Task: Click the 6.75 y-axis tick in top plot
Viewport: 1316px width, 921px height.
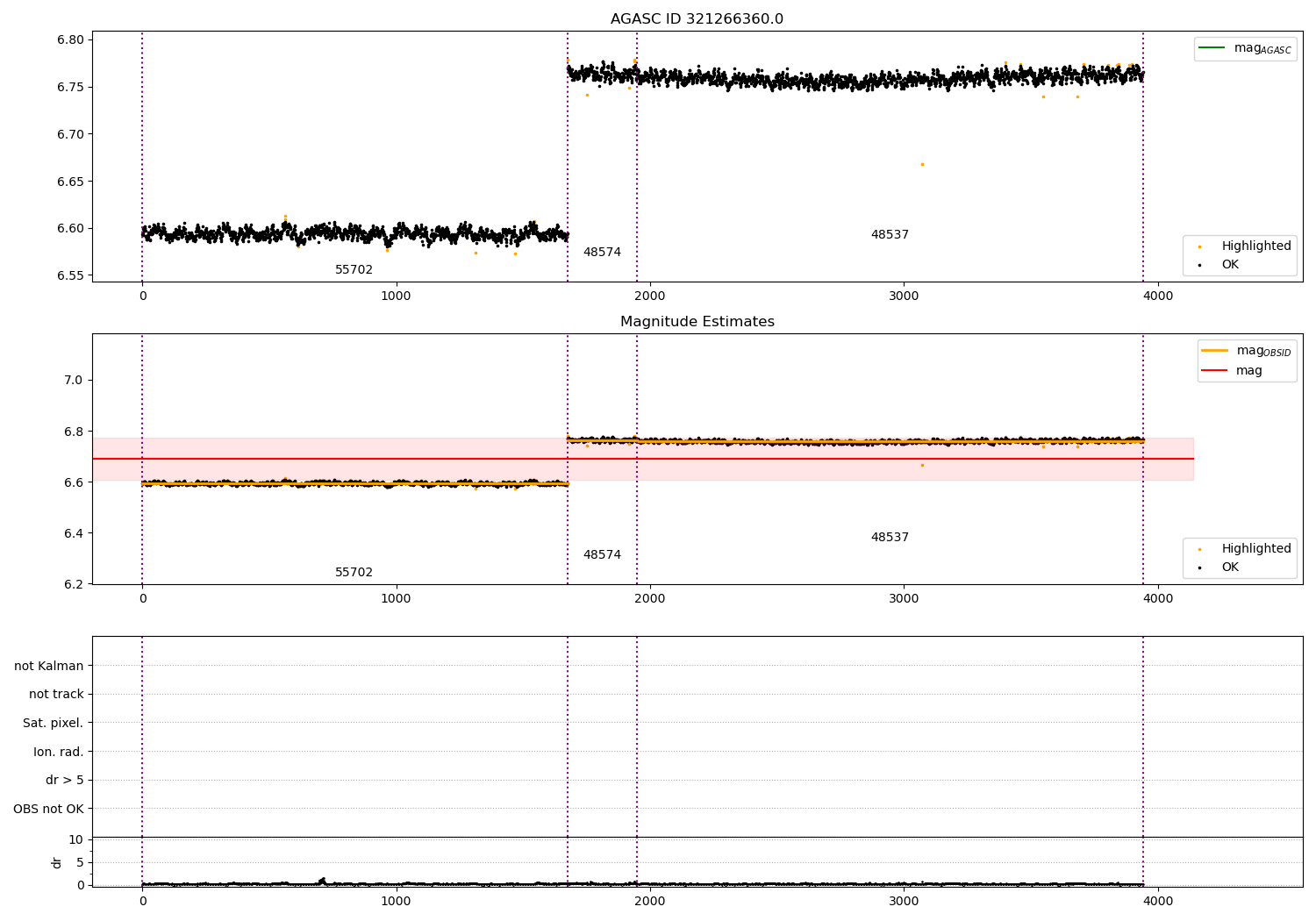Action: [x=69, y=88]
